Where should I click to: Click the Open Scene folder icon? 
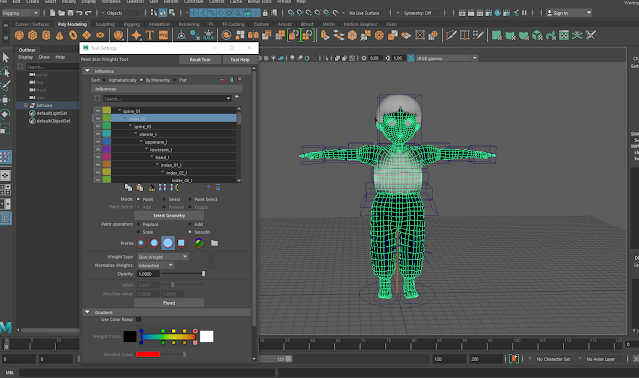coord(61,13)
